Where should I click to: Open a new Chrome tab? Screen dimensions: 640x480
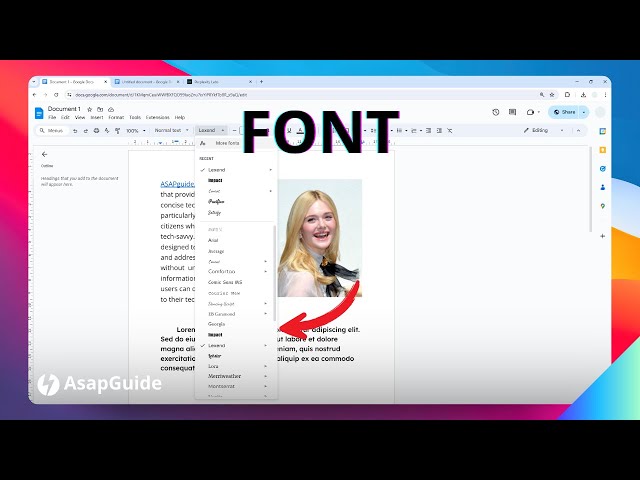point(261,82)
